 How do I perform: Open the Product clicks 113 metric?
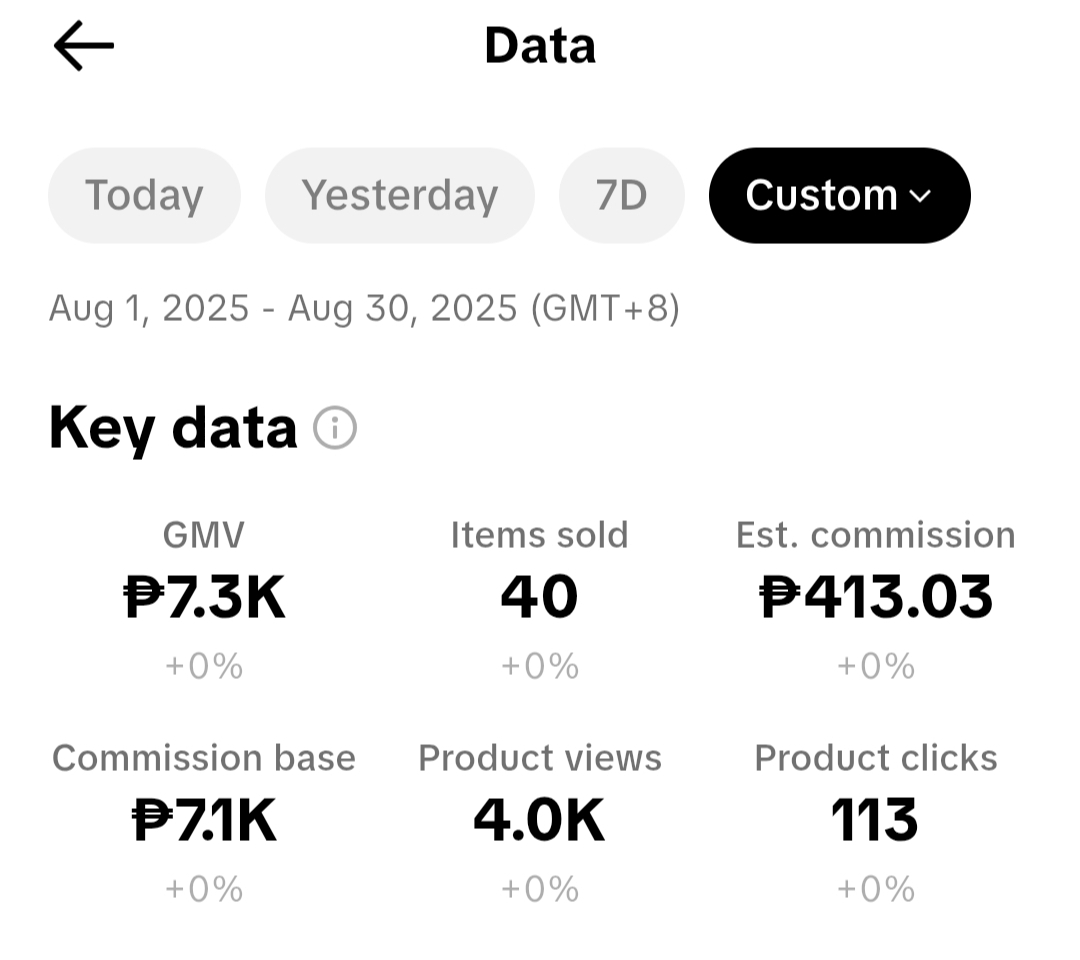pos(875,822)
